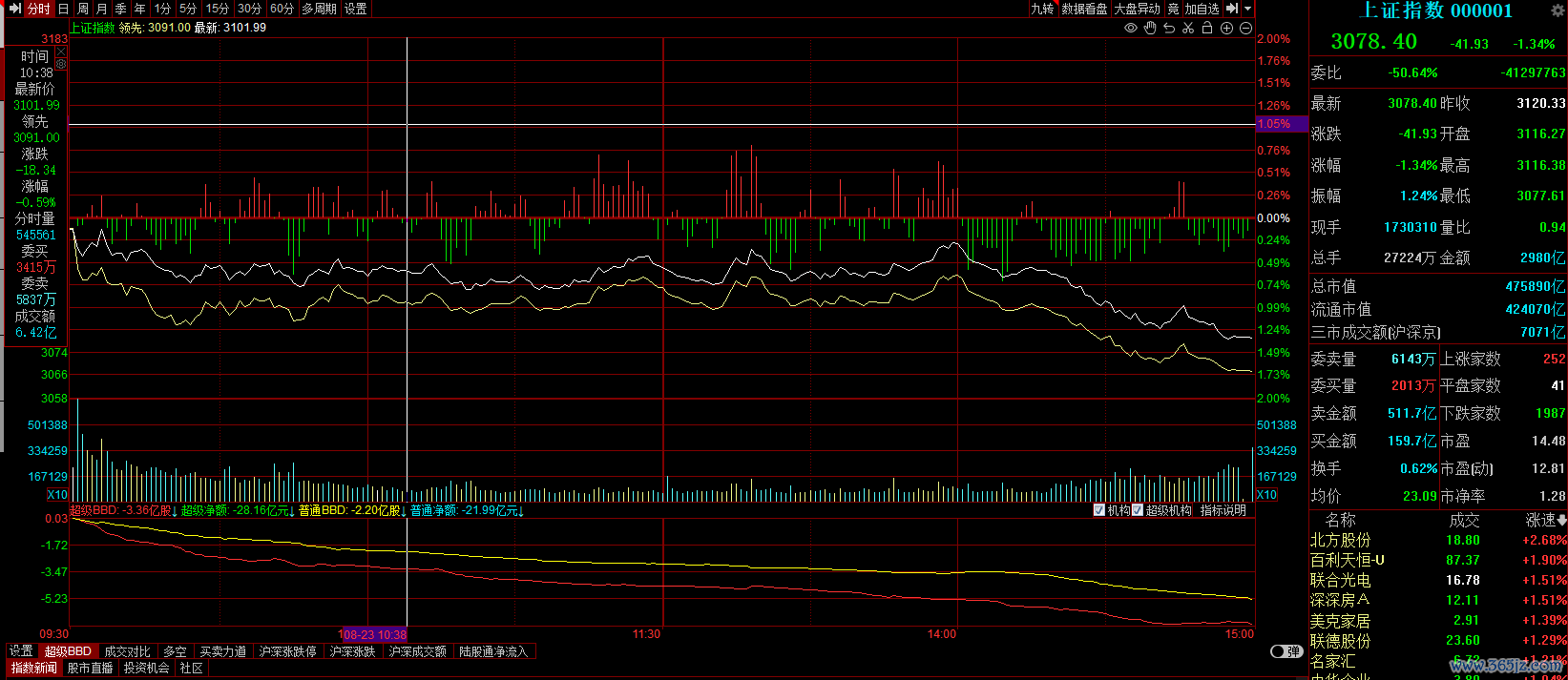This screenshot has height=680, width=1568.
Task: Select the 多空 indicator tab
Action: point(175,651)
